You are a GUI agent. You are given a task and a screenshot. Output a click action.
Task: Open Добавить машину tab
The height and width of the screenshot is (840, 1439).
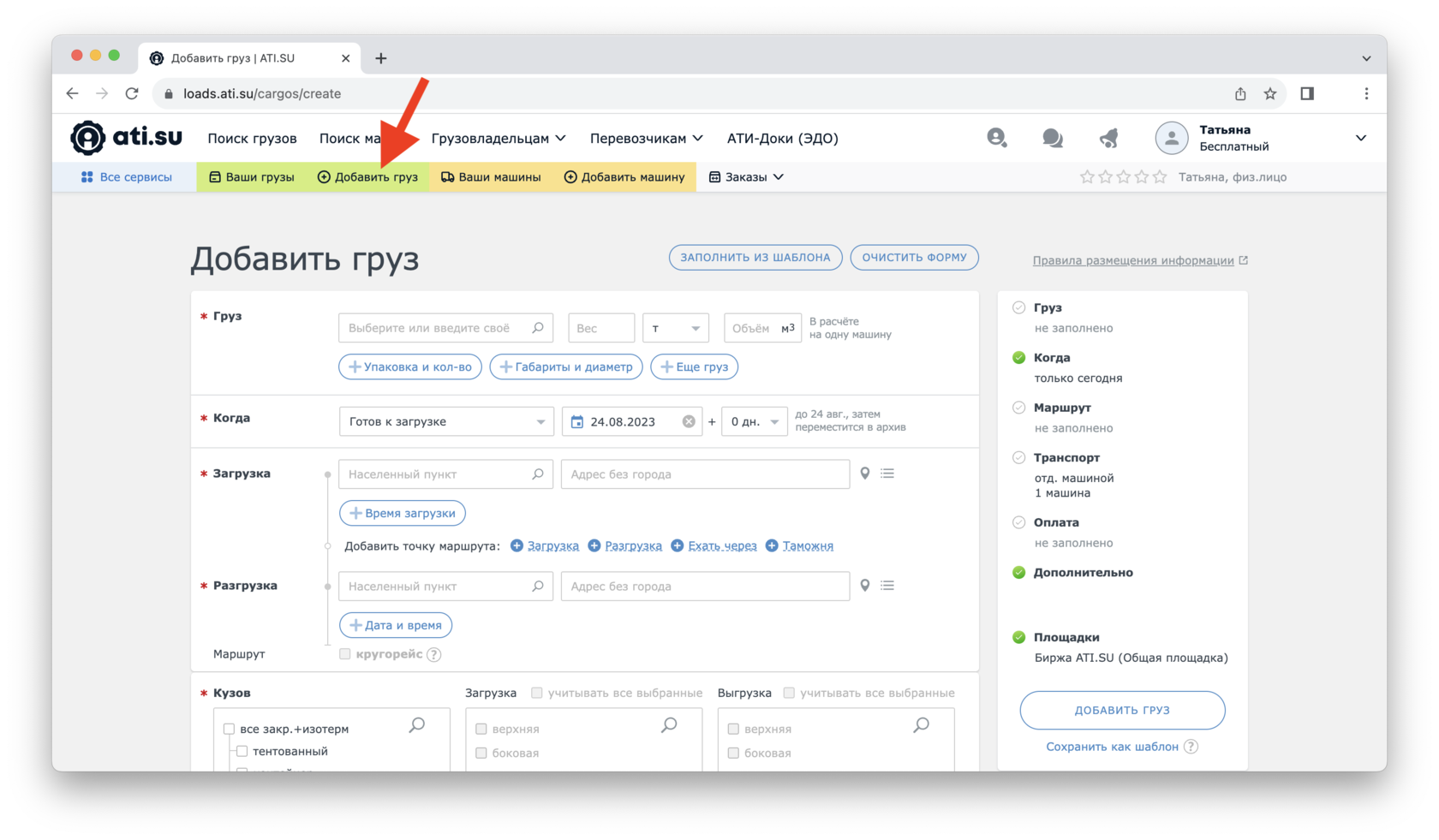point(624,177)
